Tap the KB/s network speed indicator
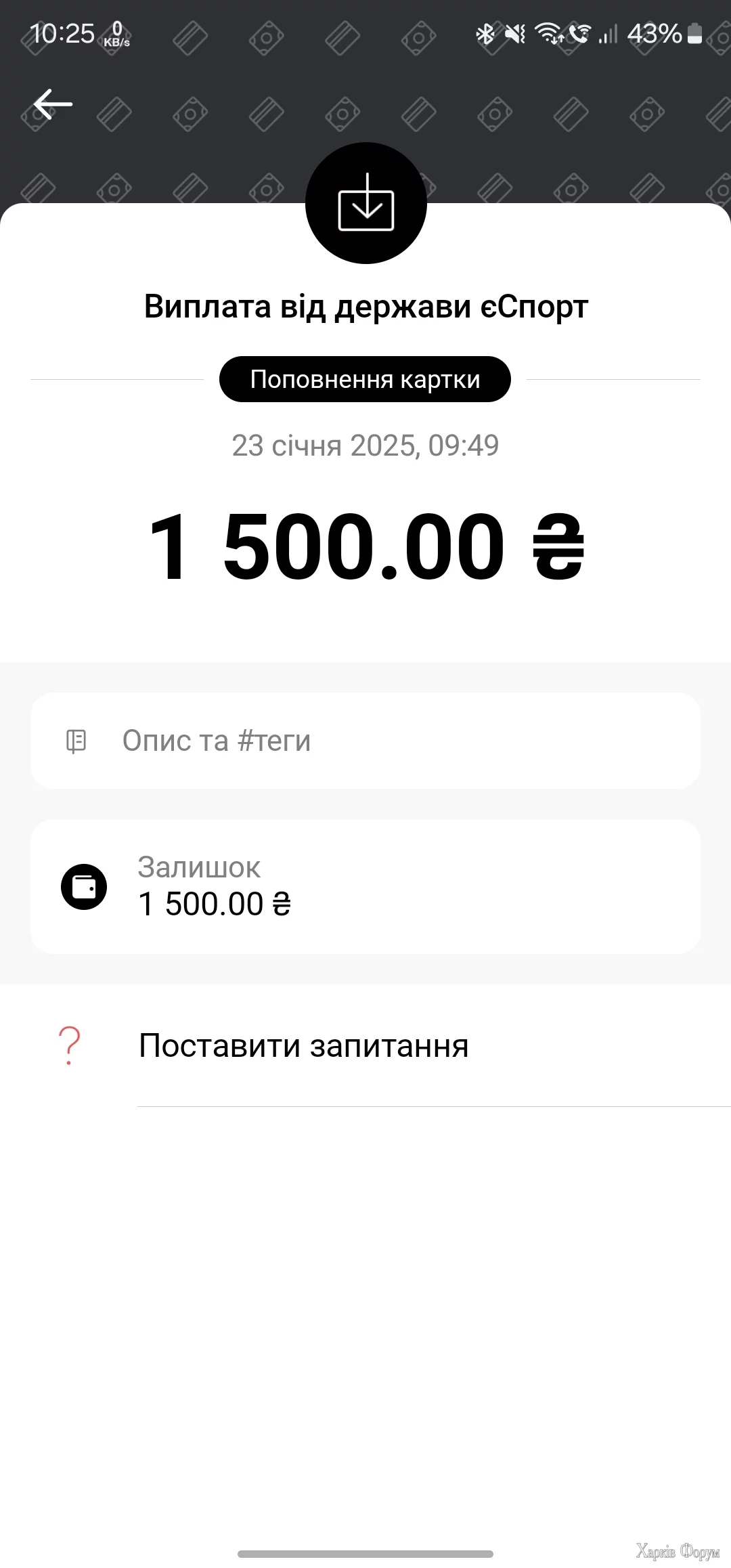Image resolution: width=731 pixels, height=1568 pixels. point(116,34)
